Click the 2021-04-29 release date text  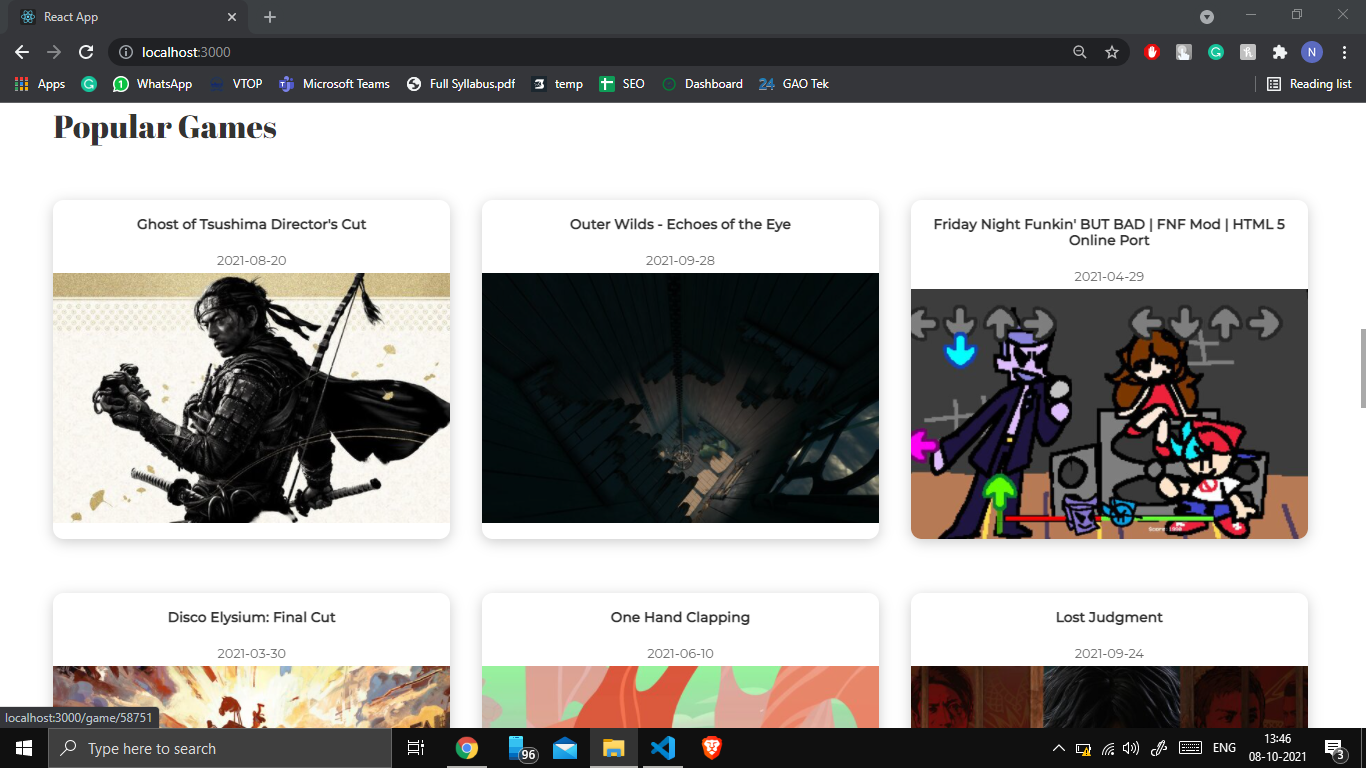point(1109,277)
